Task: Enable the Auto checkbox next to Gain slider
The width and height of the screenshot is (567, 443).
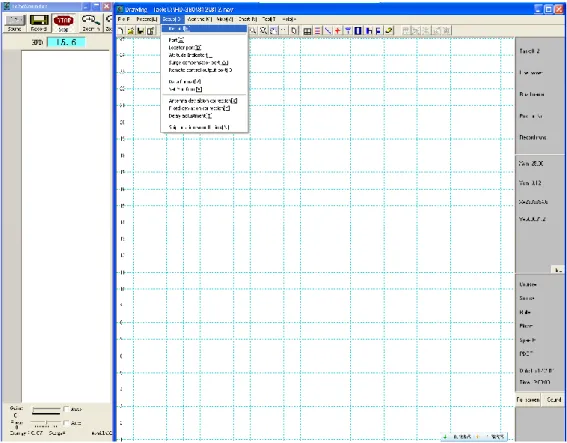Action: tap(66, 409)
